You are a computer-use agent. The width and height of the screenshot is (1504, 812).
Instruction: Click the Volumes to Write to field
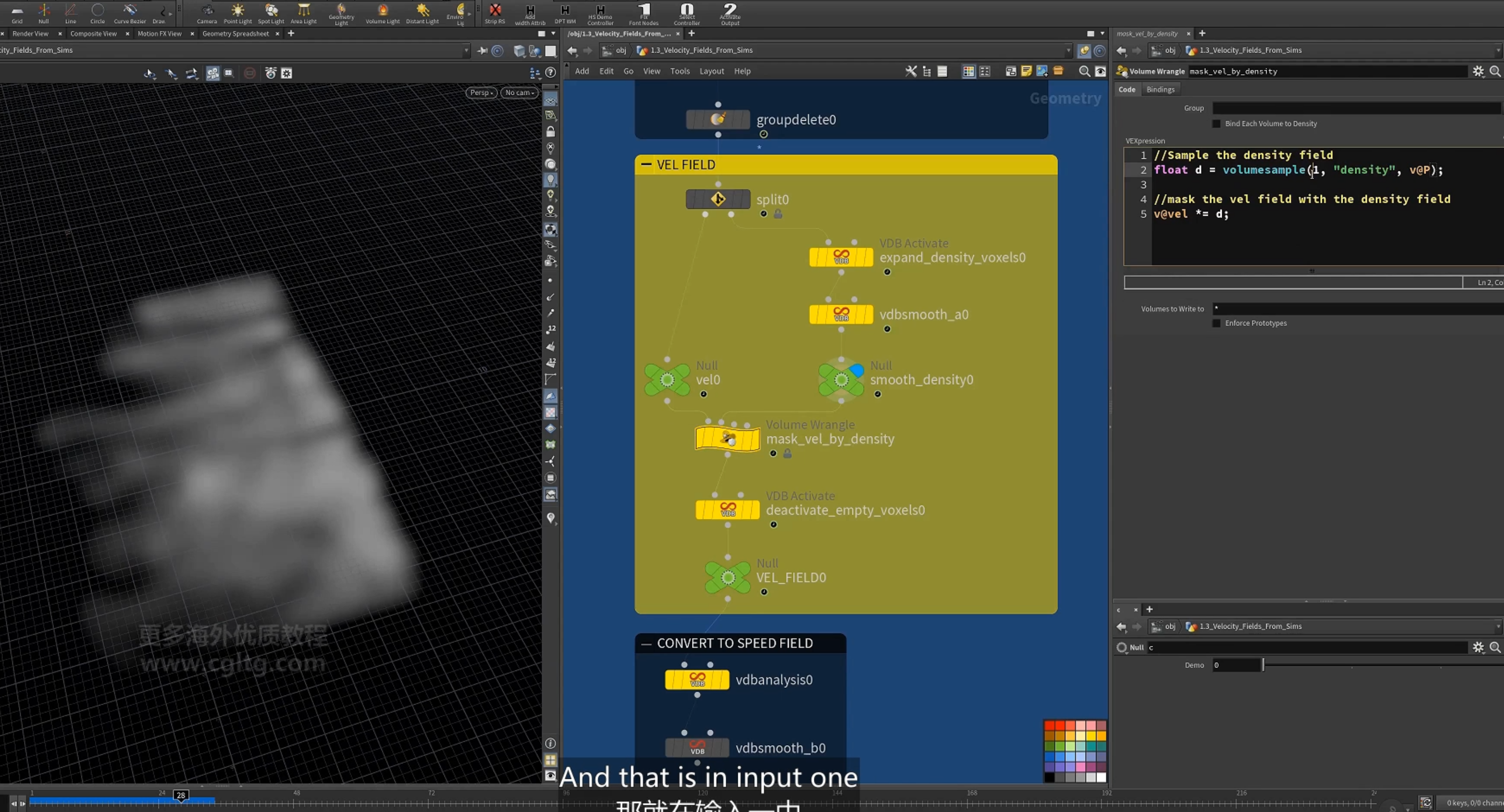(x=1358, y=309)
